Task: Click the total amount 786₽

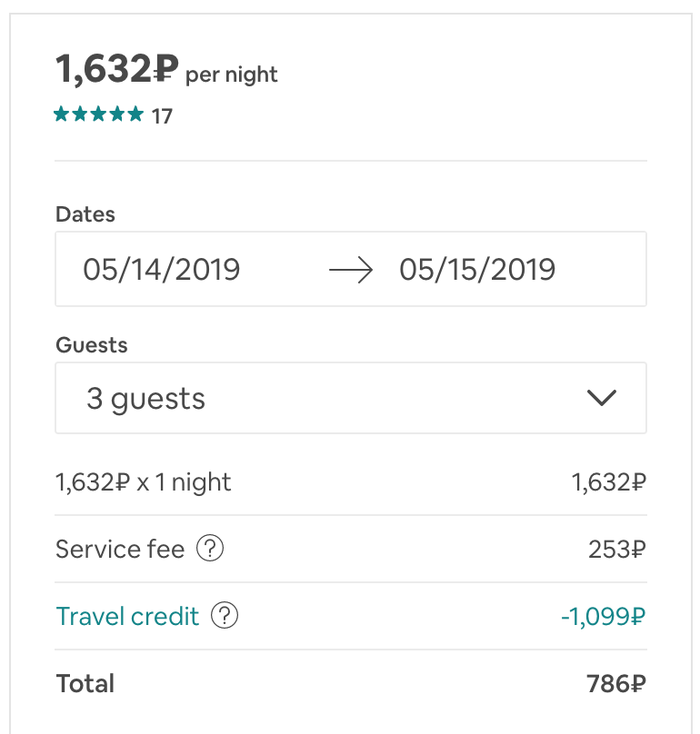Action: (x=616, y=684)
